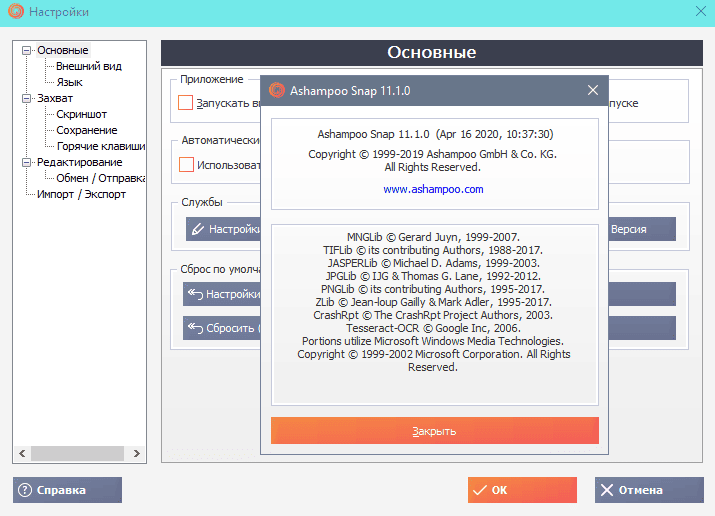Close the Настройки window with X
715x516 pixels.
click(x=701, y=11)
